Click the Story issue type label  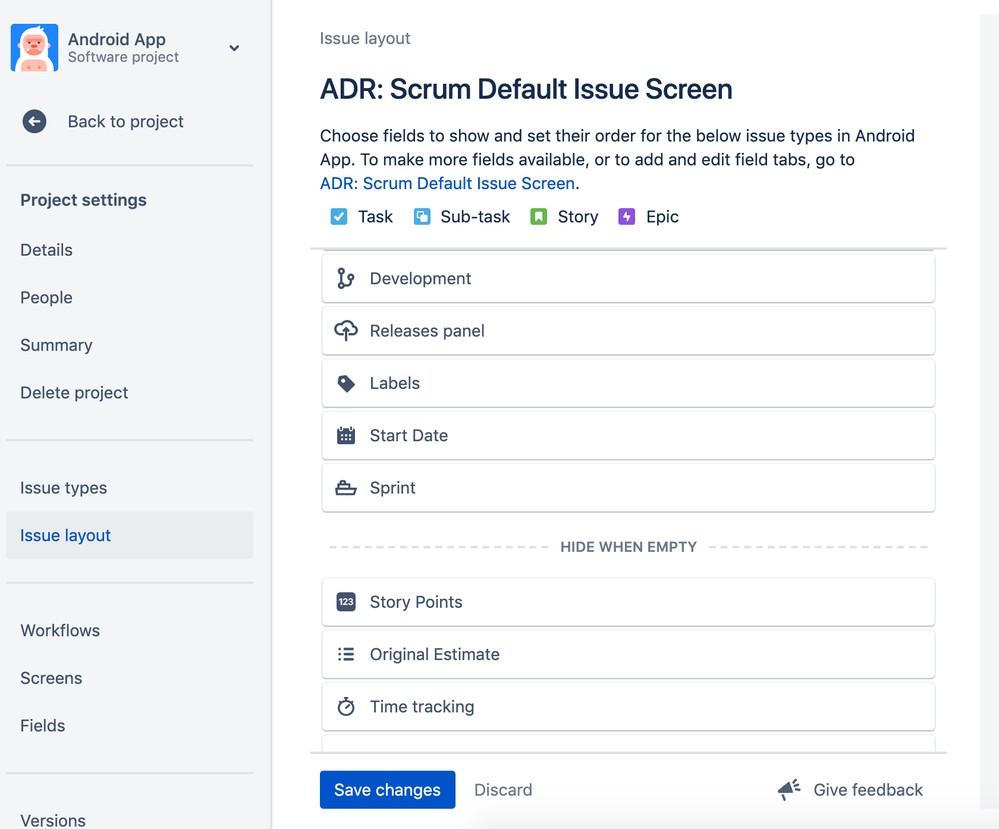click(x=578, y=217)
